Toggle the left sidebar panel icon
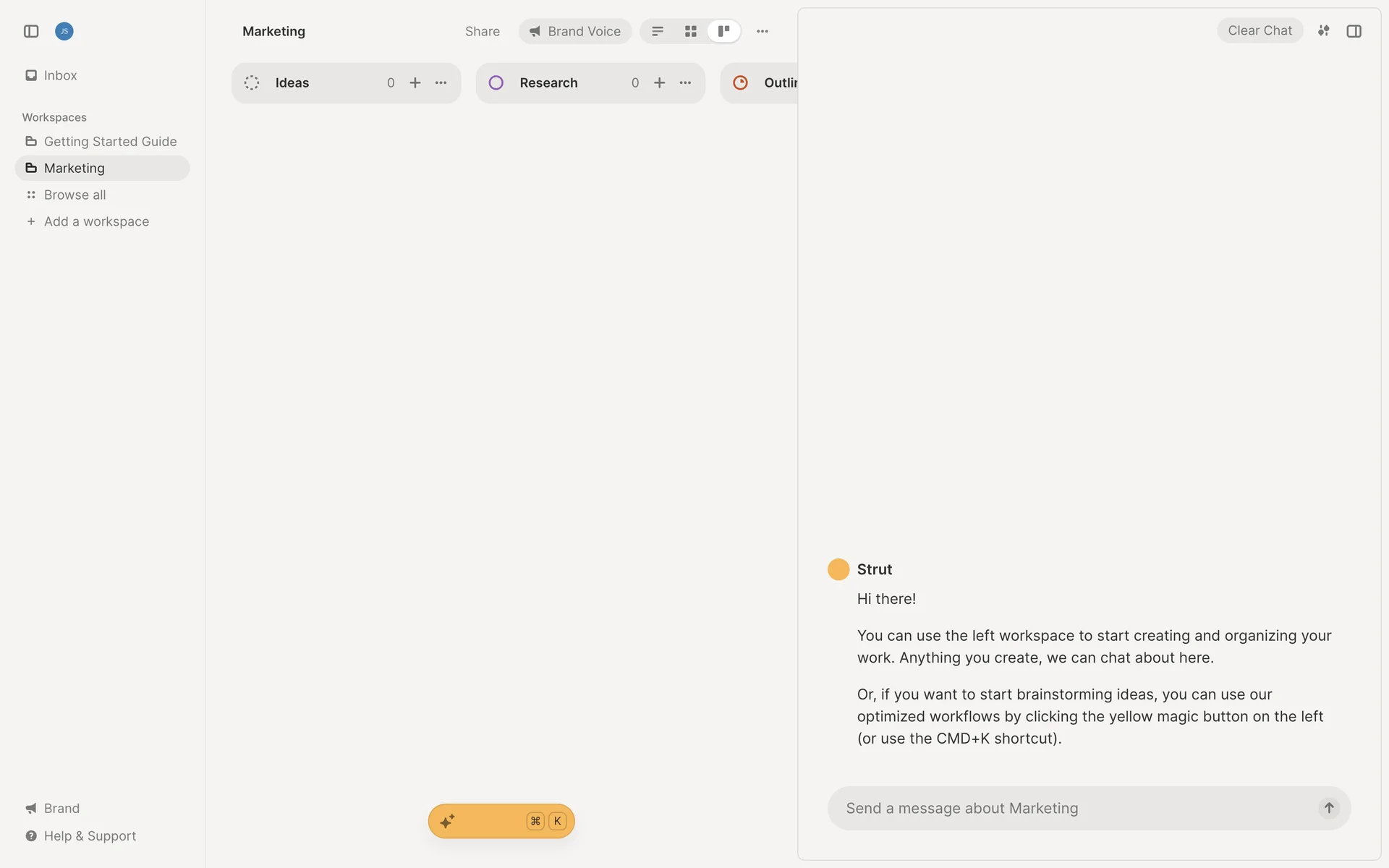1389x868 pixels. pos(31,31)
